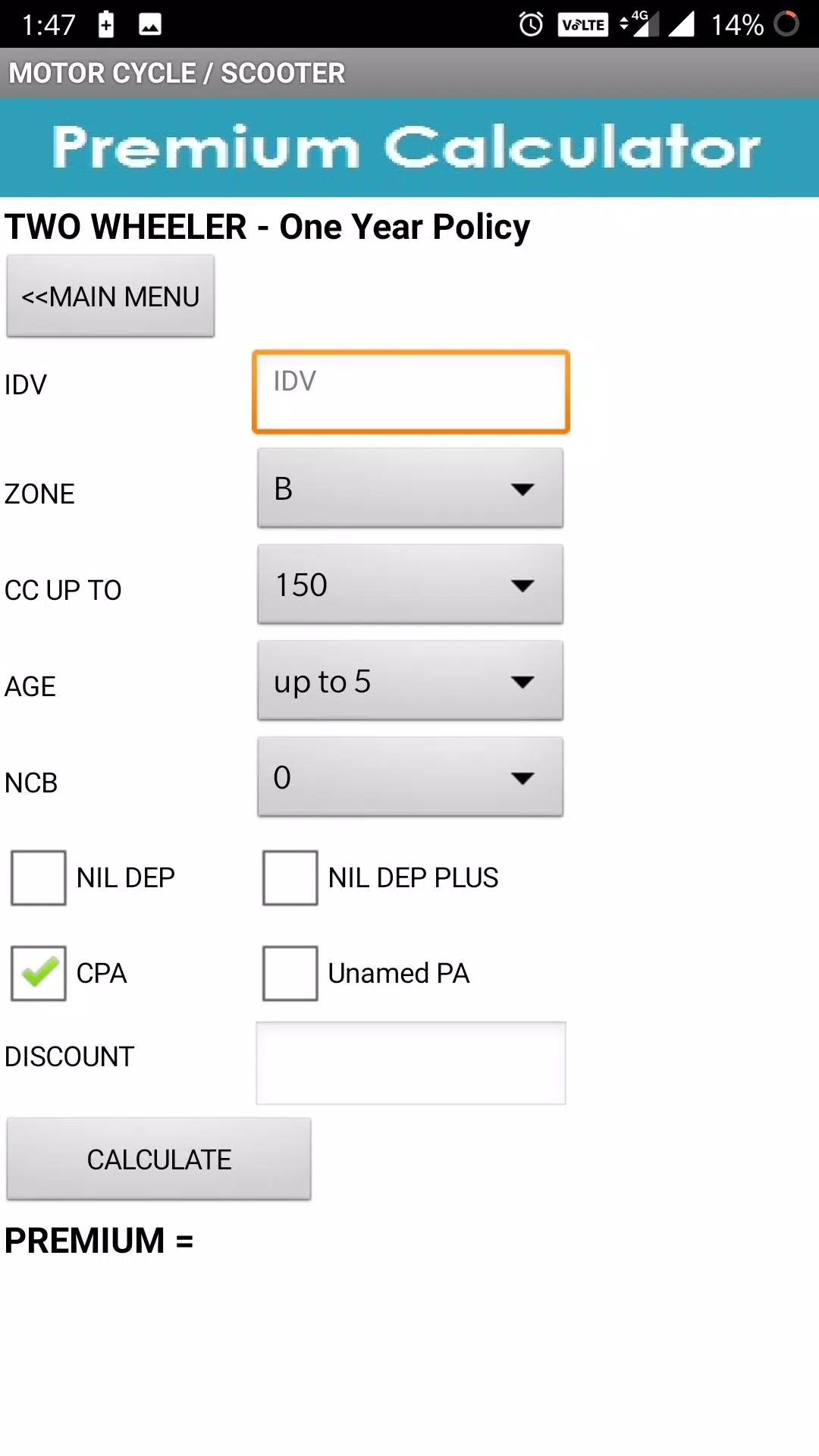Go back with the <<MAIN MENU button
The height and width of the screenshot is (1456, 819).
111,297
